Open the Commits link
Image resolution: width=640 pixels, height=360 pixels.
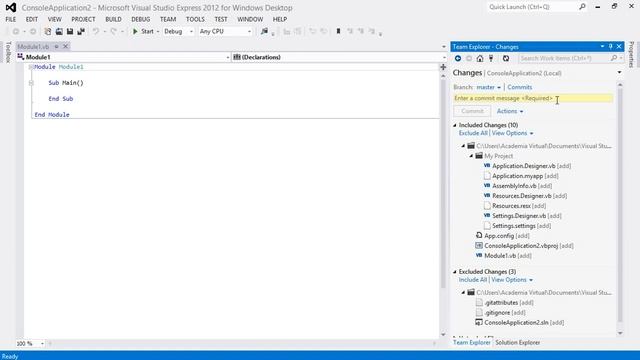click(520, 87)
